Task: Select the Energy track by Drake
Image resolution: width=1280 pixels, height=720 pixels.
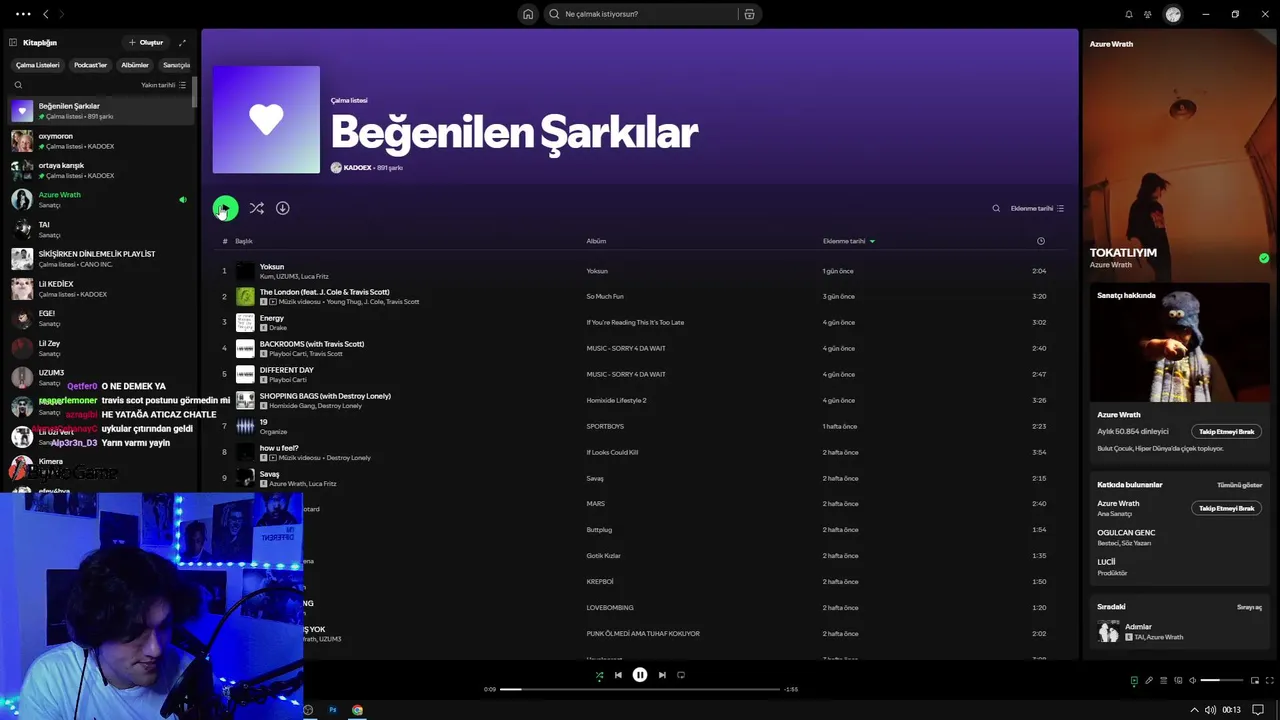Action: point(272,318)
